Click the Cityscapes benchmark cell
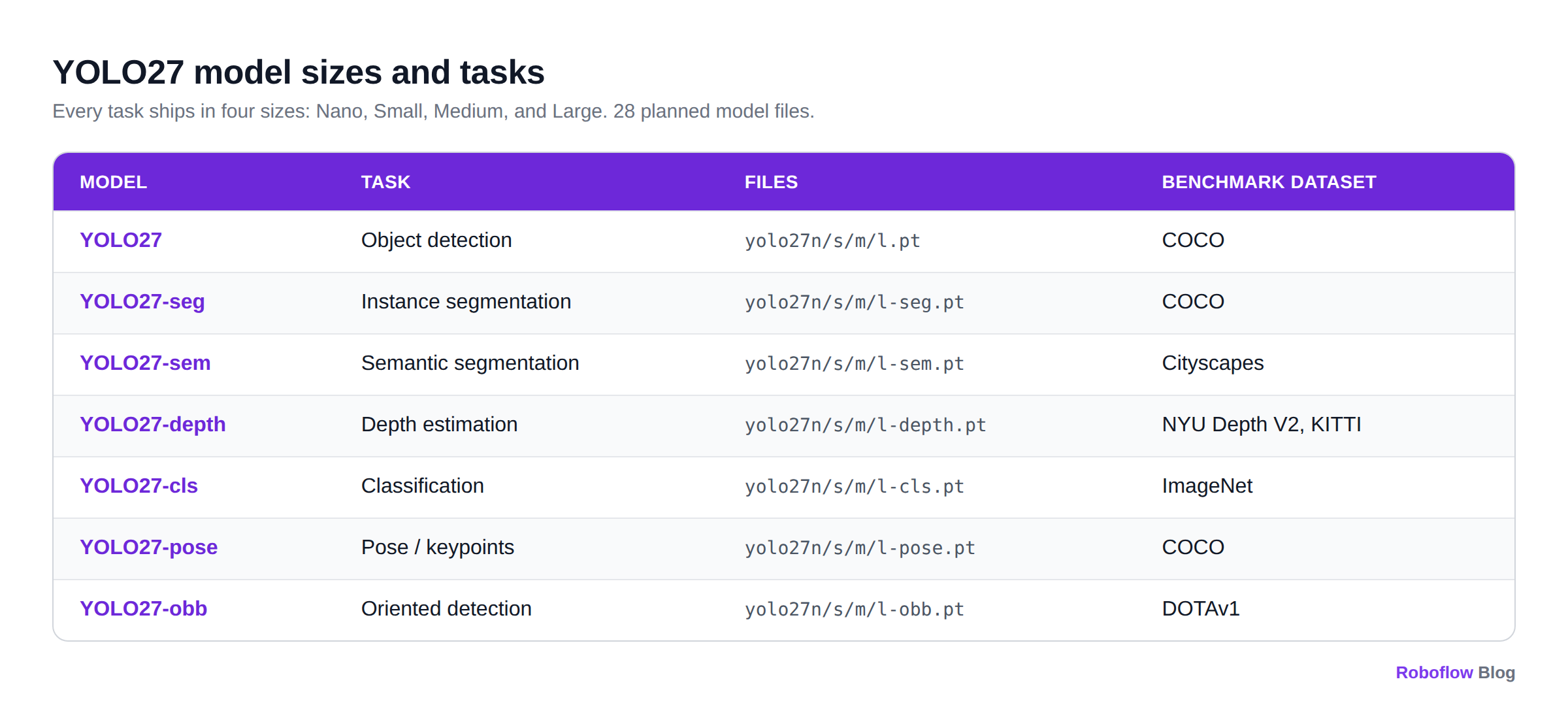 pyautogui.click(x=1213, y=363)
